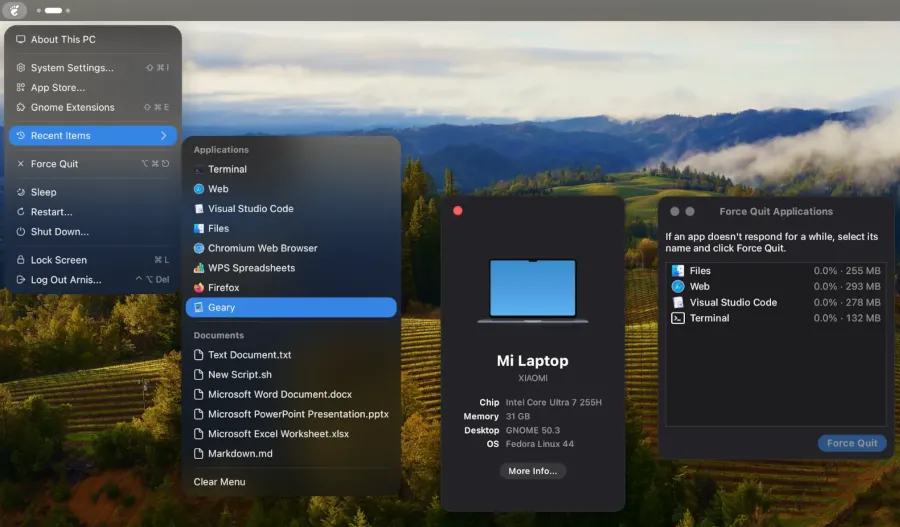Click Clear Menu in Recent Items
This screenshot has width=900, height=527.
[x=291, y=482]
